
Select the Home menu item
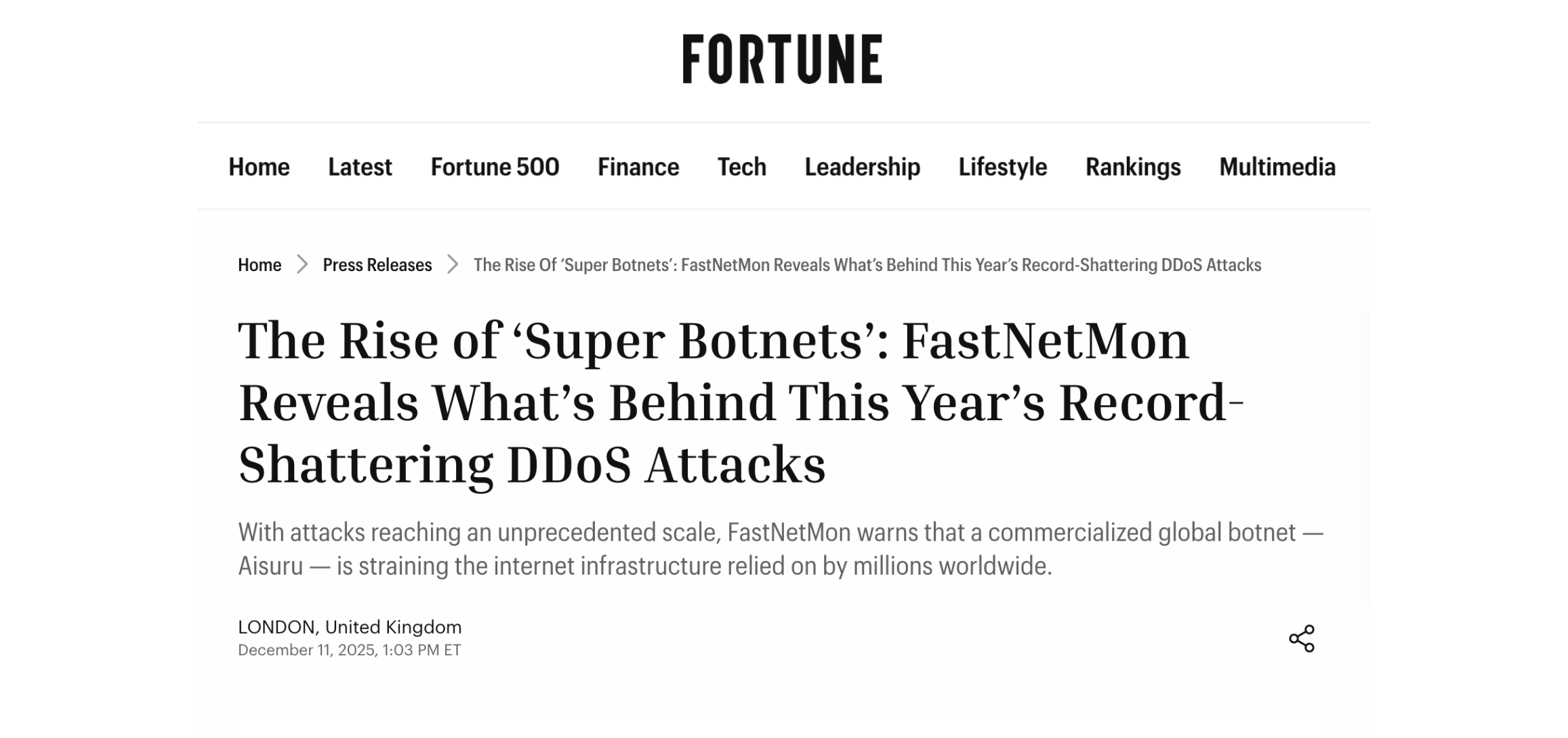click(x=259, y=167)
